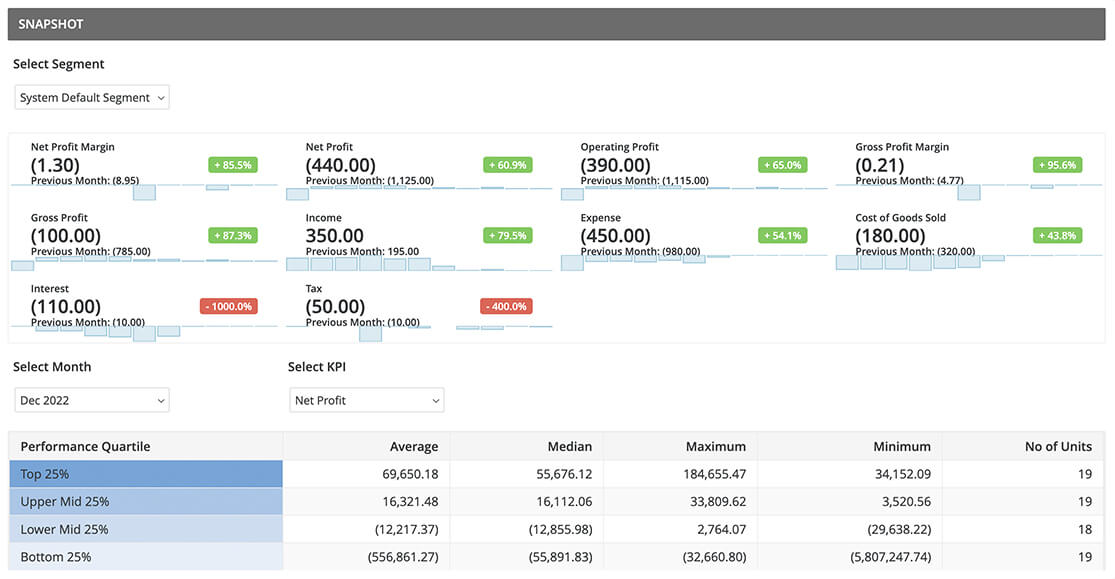
Task: Click the Interest value (110.00)
Action: [x=65, y=307]
